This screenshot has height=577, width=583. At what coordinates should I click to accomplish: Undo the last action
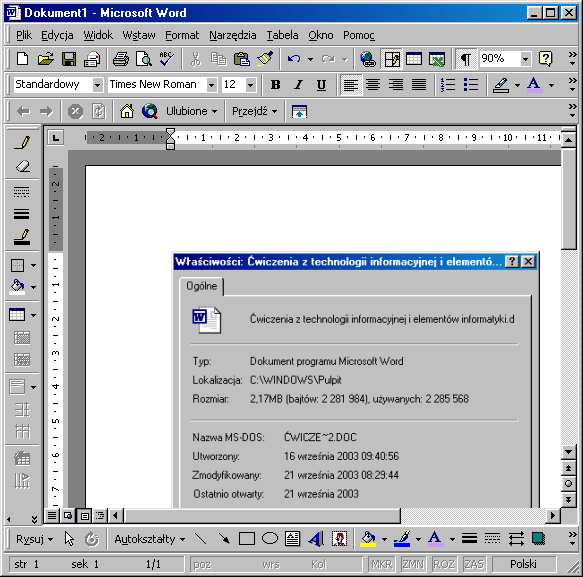click(294, 59)
